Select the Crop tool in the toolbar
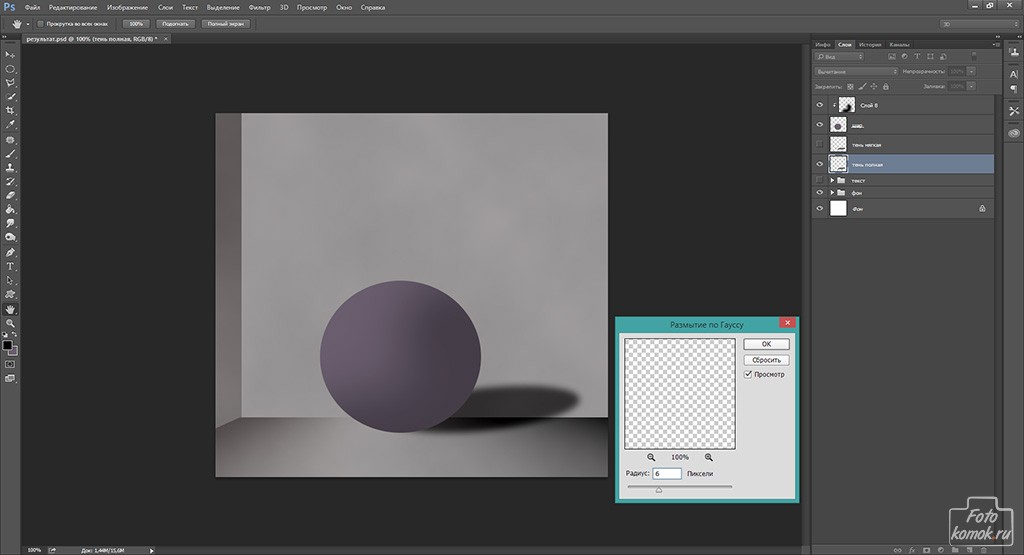Image resolution: width=1024 pixels, height=555 pixels. [10, 110]
